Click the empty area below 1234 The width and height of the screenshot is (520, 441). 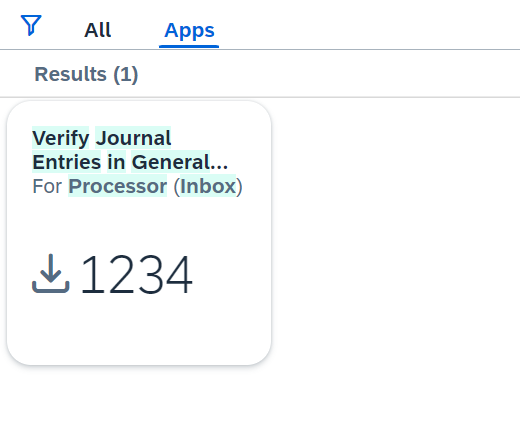[x=139, y=330]
